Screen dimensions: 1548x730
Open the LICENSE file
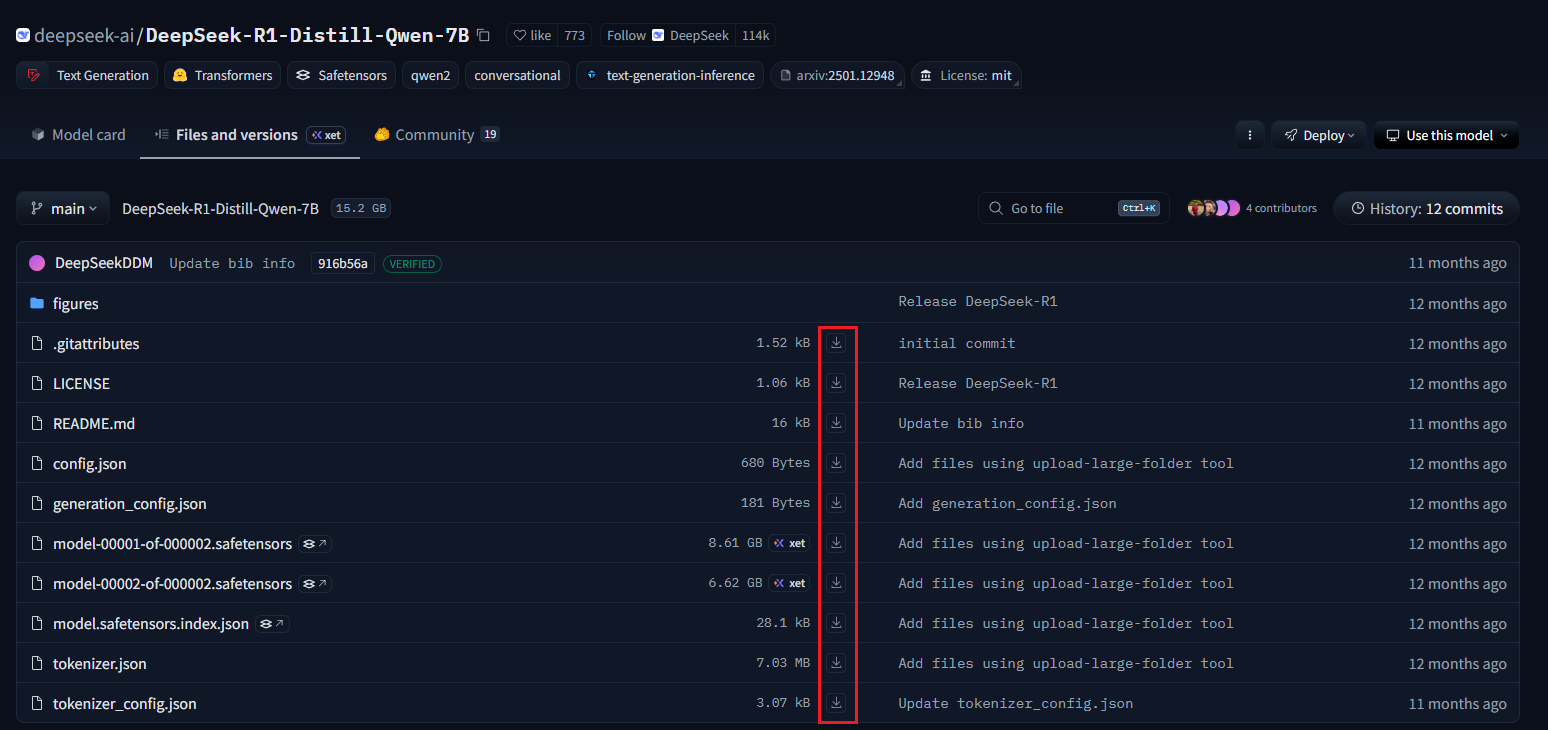tap(81, 383)
